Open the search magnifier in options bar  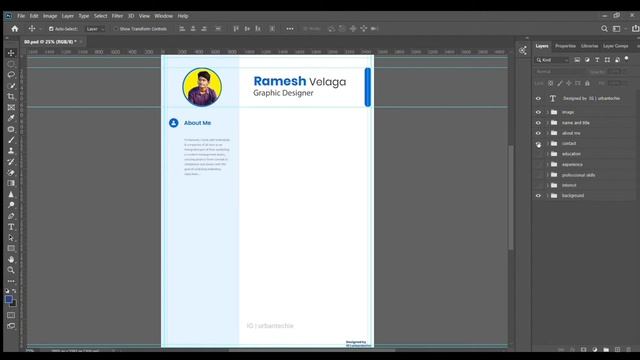pos(604,29)
